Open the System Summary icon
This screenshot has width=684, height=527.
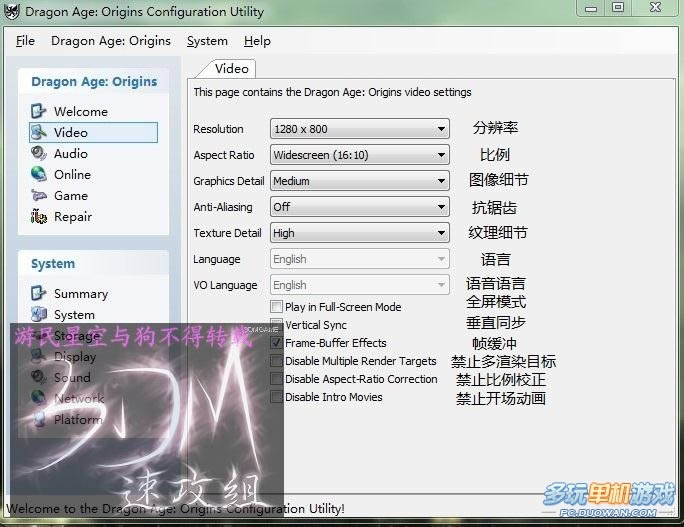point(39,293)
